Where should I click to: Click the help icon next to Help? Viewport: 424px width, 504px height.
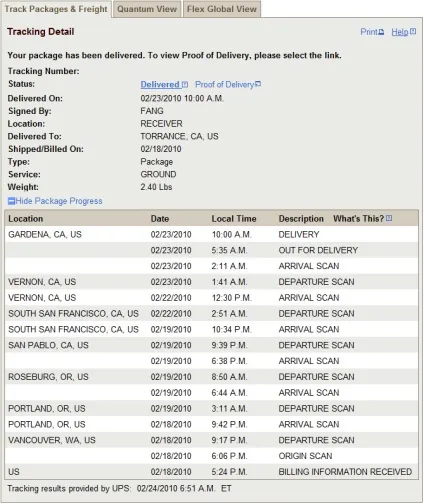[413, 31]
